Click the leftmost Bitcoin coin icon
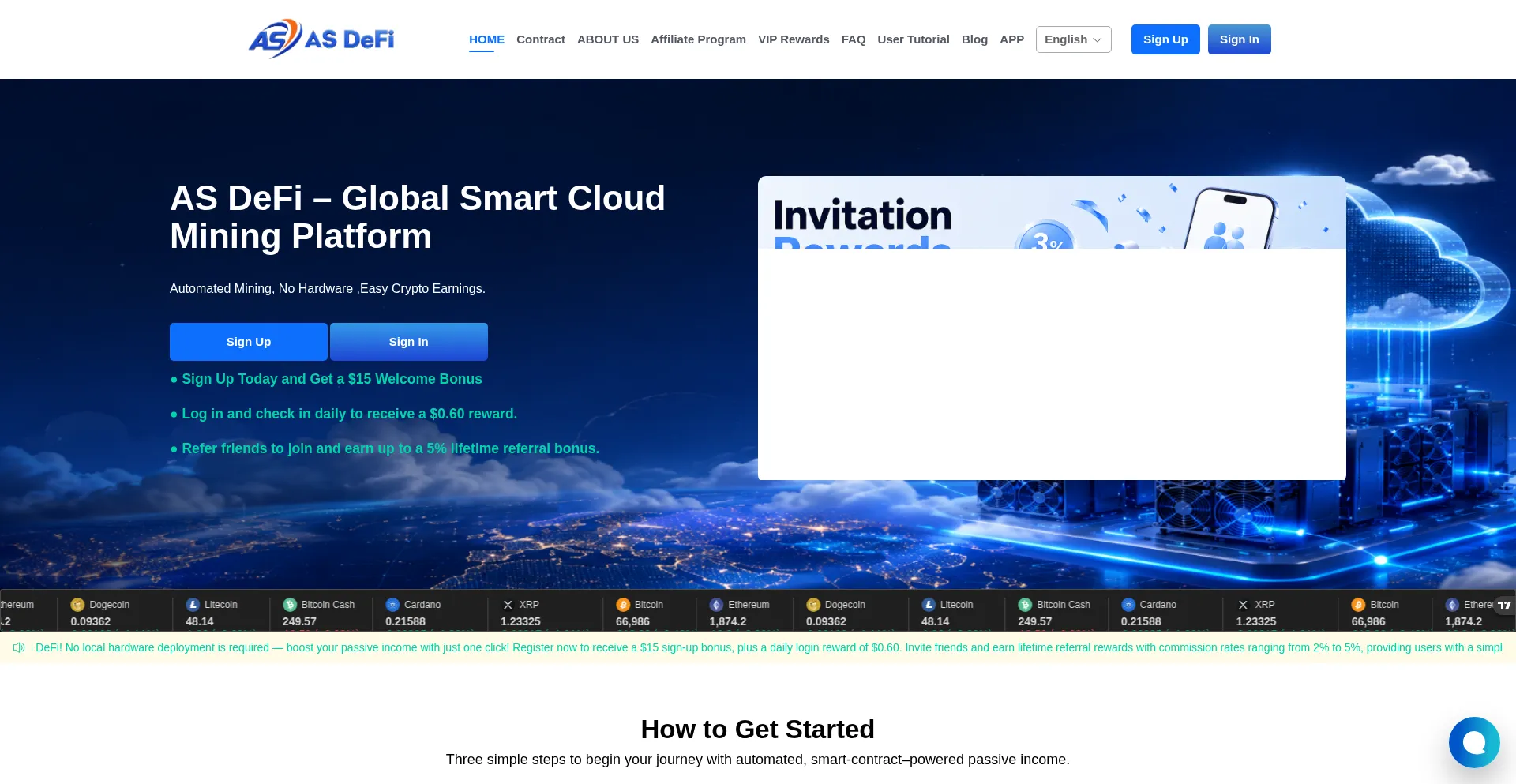 point(623,605)
